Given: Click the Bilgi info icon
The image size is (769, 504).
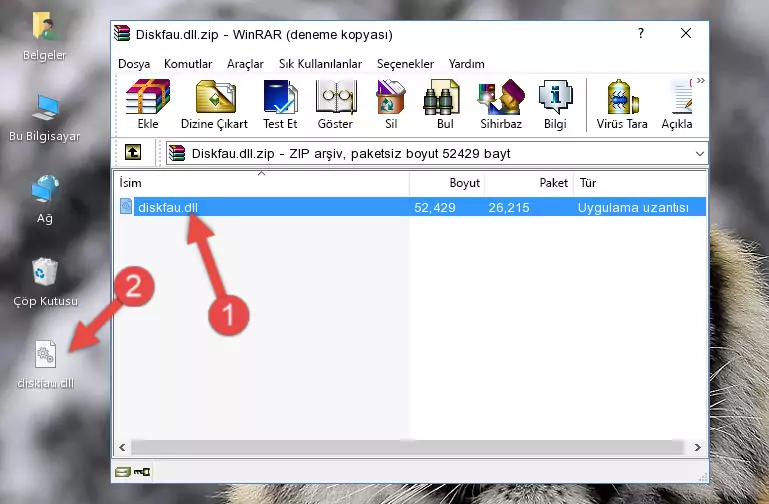Looking at the screenshot, I should pos(555,104).
